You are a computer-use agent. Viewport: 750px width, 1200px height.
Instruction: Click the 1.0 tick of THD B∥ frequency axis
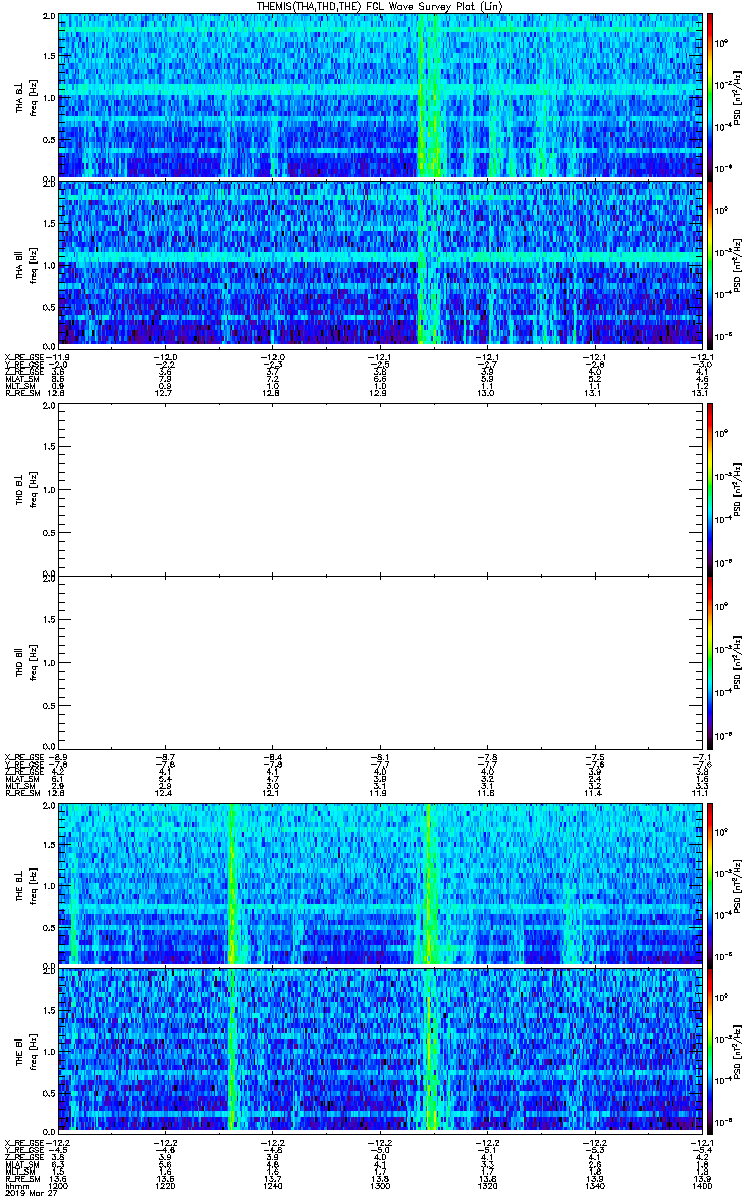pyautogui.click(x=48, y=662)
